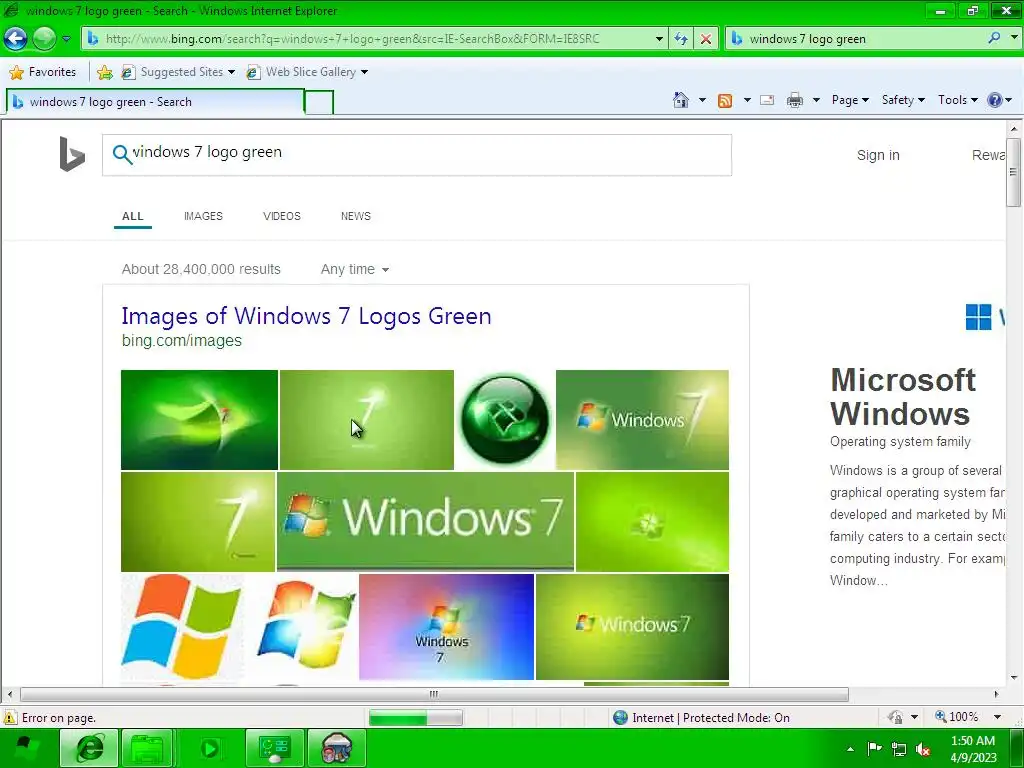Expand the Feeds dropdown arrow
Viewport: 1024px width, 768px height.
[x=747, y=100]
